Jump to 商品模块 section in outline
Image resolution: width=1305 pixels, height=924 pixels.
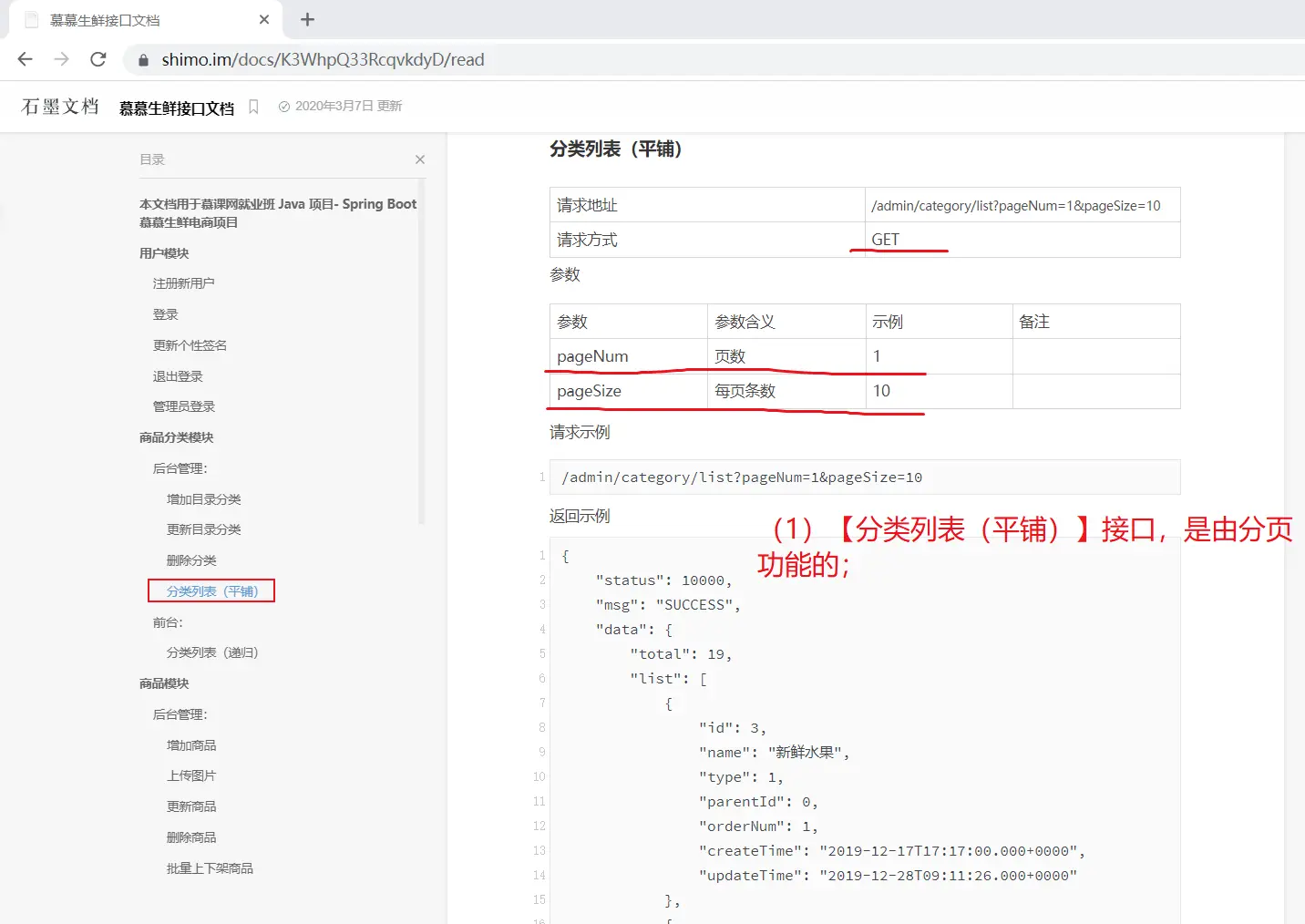point(164,683)
